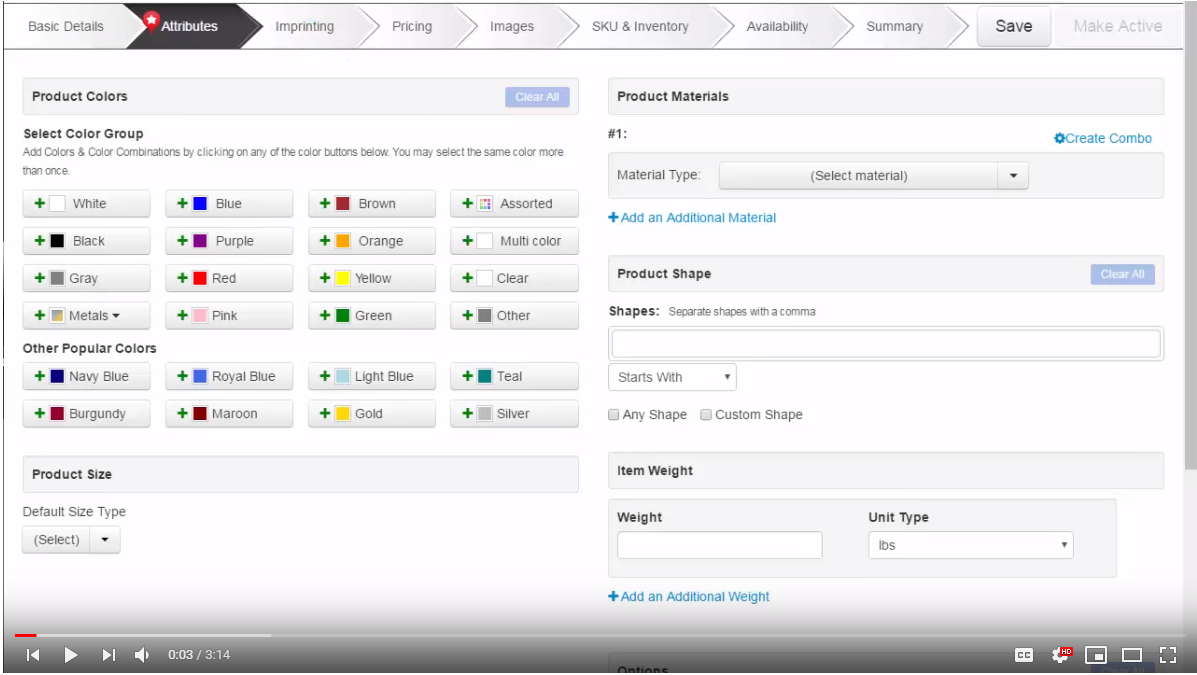Click the plus icon for Multi color
The image size is (1197, 675).
click(467, 241)
